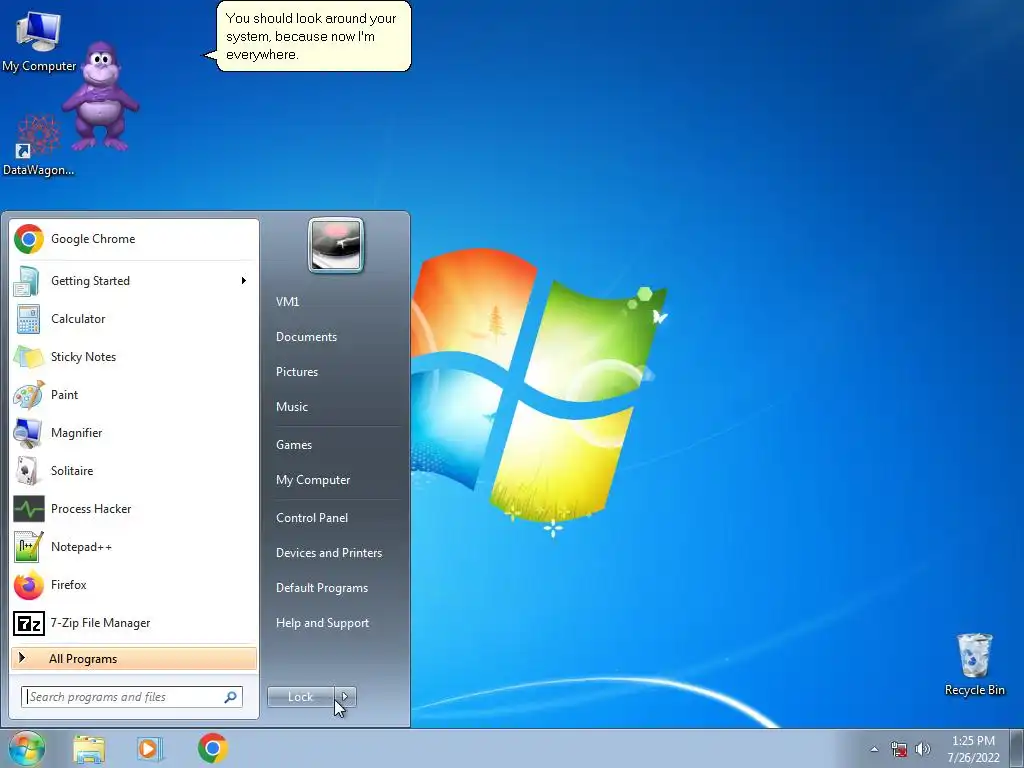Select the My Computer desktop icon

tap(38, 41)
